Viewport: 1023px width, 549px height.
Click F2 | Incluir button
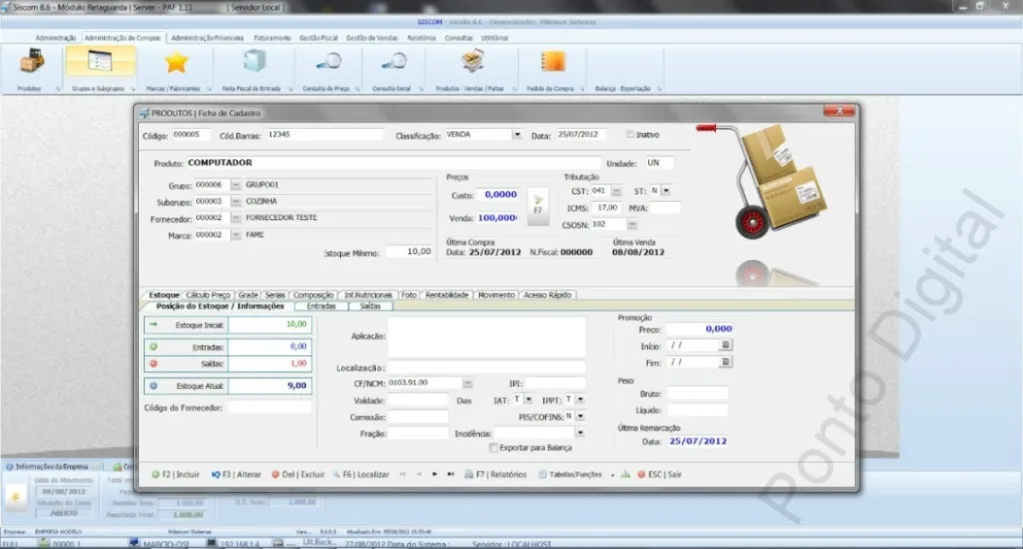click(176, 475)
